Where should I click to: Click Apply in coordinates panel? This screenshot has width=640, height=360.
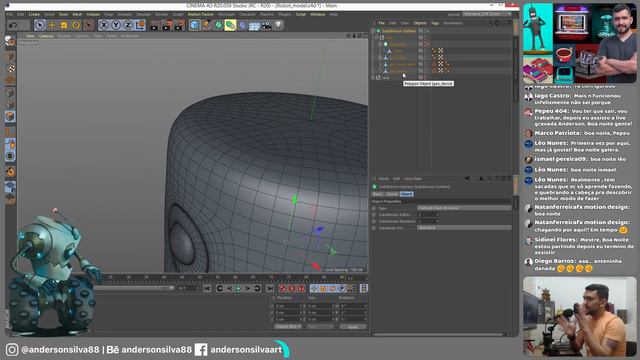click(x=353, y=327)
